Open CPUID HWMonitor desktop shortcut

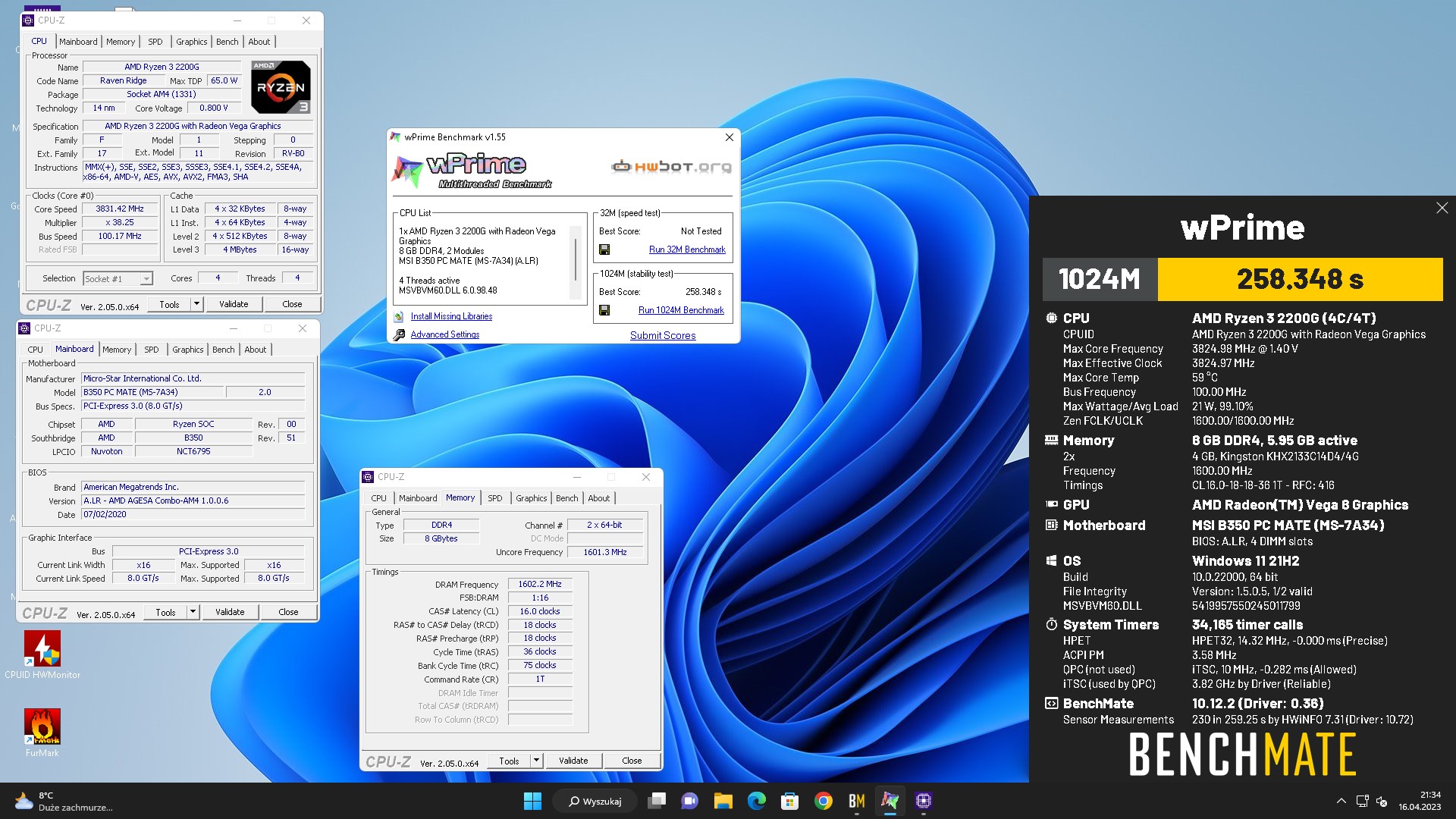click(42, 654)
